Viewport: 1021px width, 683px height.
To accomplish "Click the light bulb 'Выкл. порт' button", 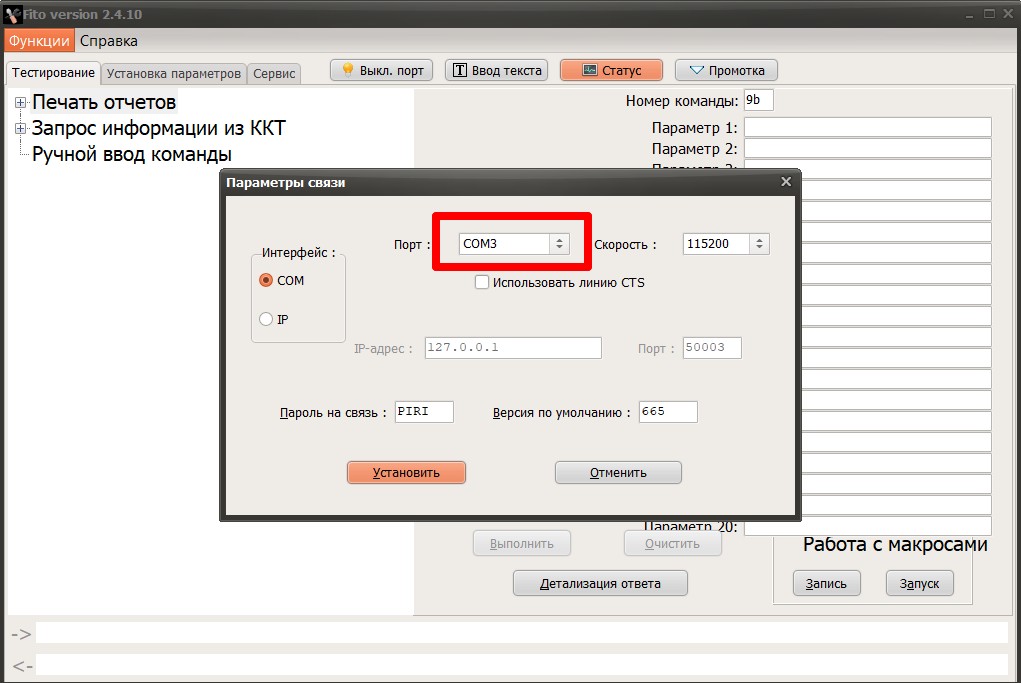I will point(381,70).
